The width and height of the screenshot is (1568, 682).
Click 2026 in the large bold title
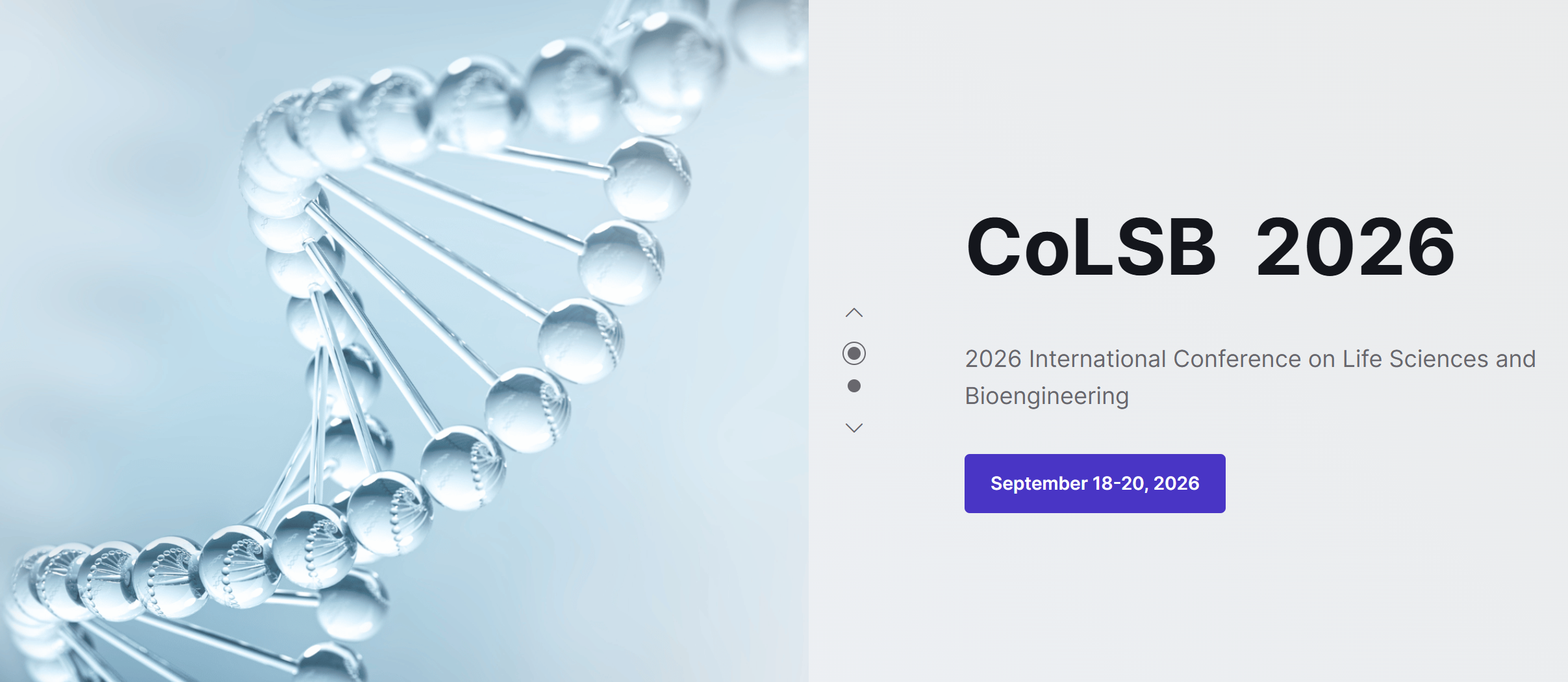(x=1355, y=247)
